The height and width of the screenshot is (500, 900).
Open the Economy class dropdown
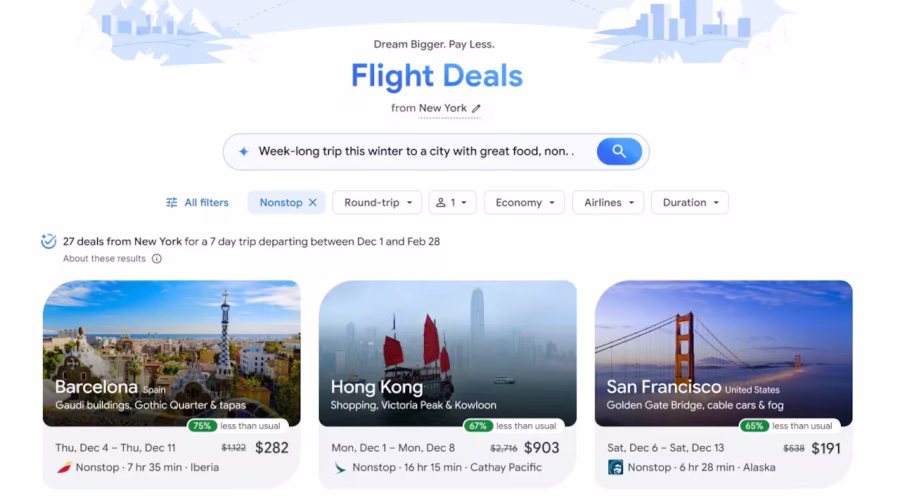tap(524, 203)
